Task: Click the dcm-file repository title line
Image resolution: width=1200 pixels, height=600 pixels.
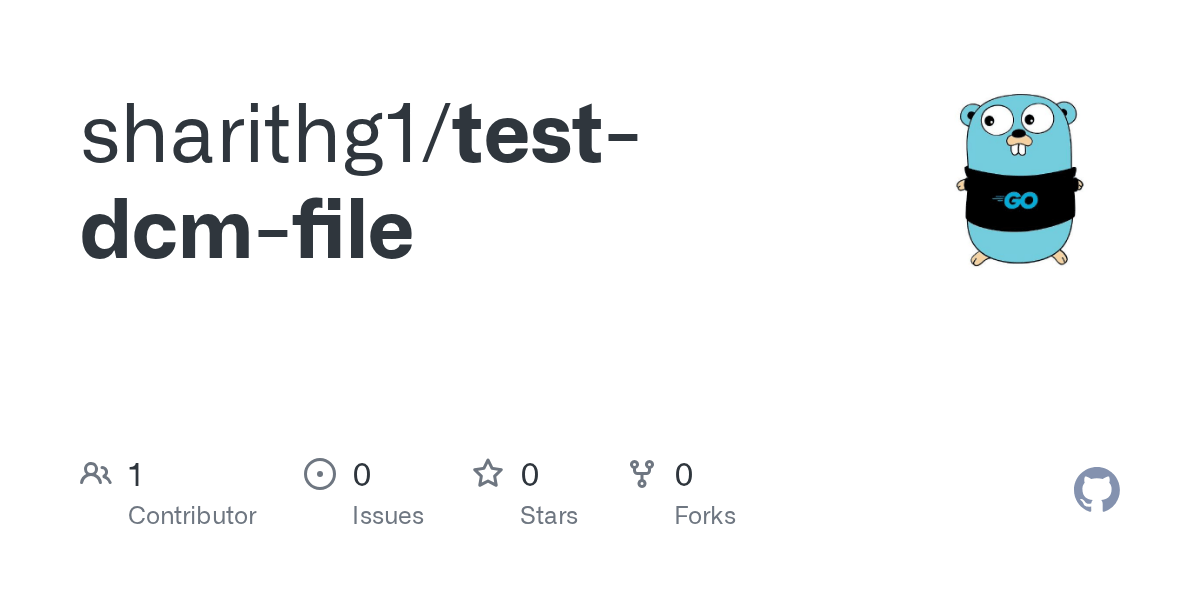Action: (247, 230)
